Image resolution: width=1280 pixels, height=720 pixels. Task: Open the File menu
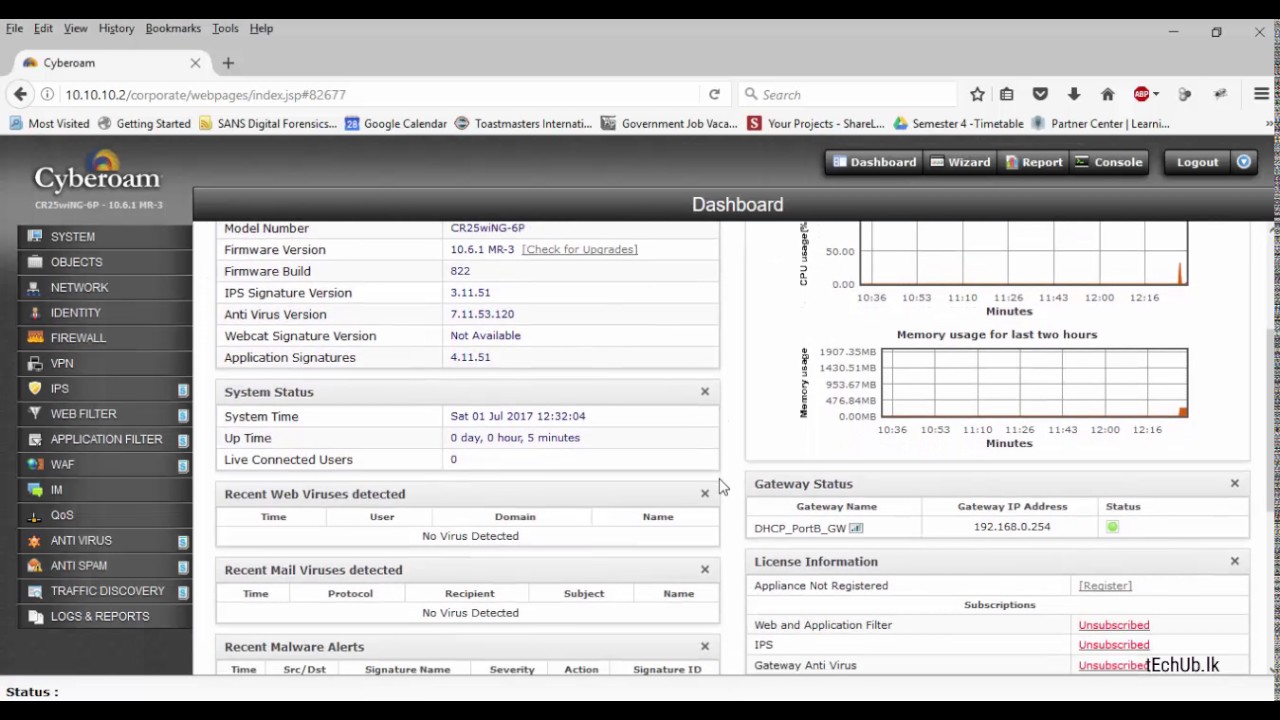14,28
